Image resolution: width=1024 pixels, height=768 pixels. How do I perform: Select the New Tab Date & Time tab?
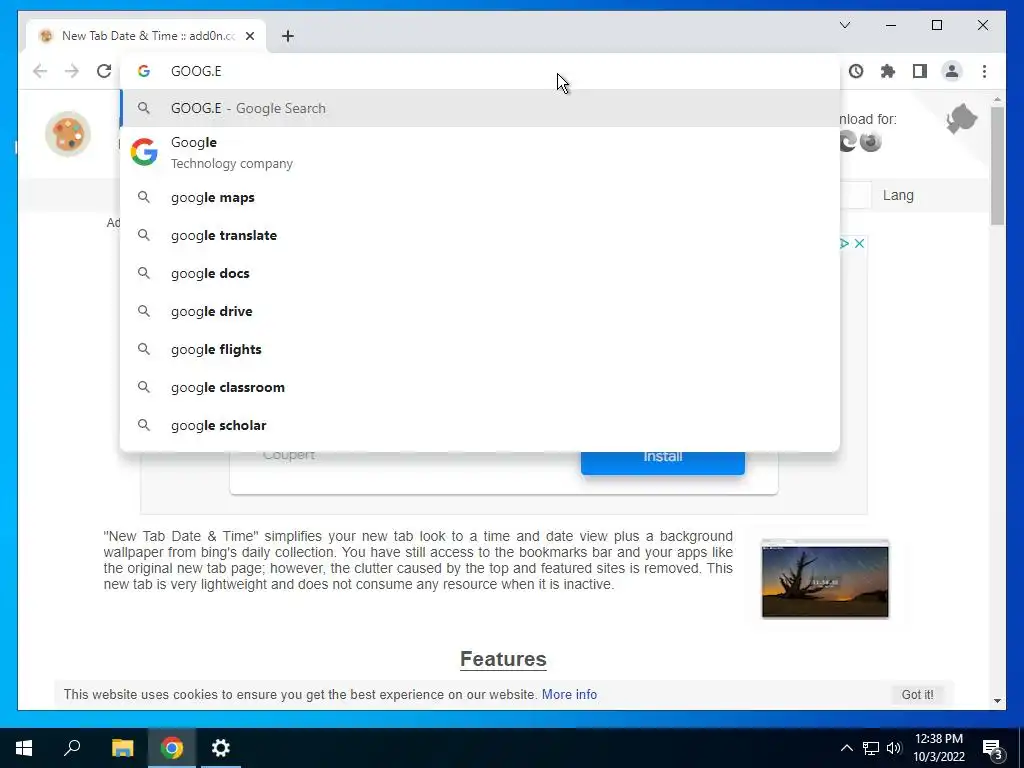(x=146, y=36)
